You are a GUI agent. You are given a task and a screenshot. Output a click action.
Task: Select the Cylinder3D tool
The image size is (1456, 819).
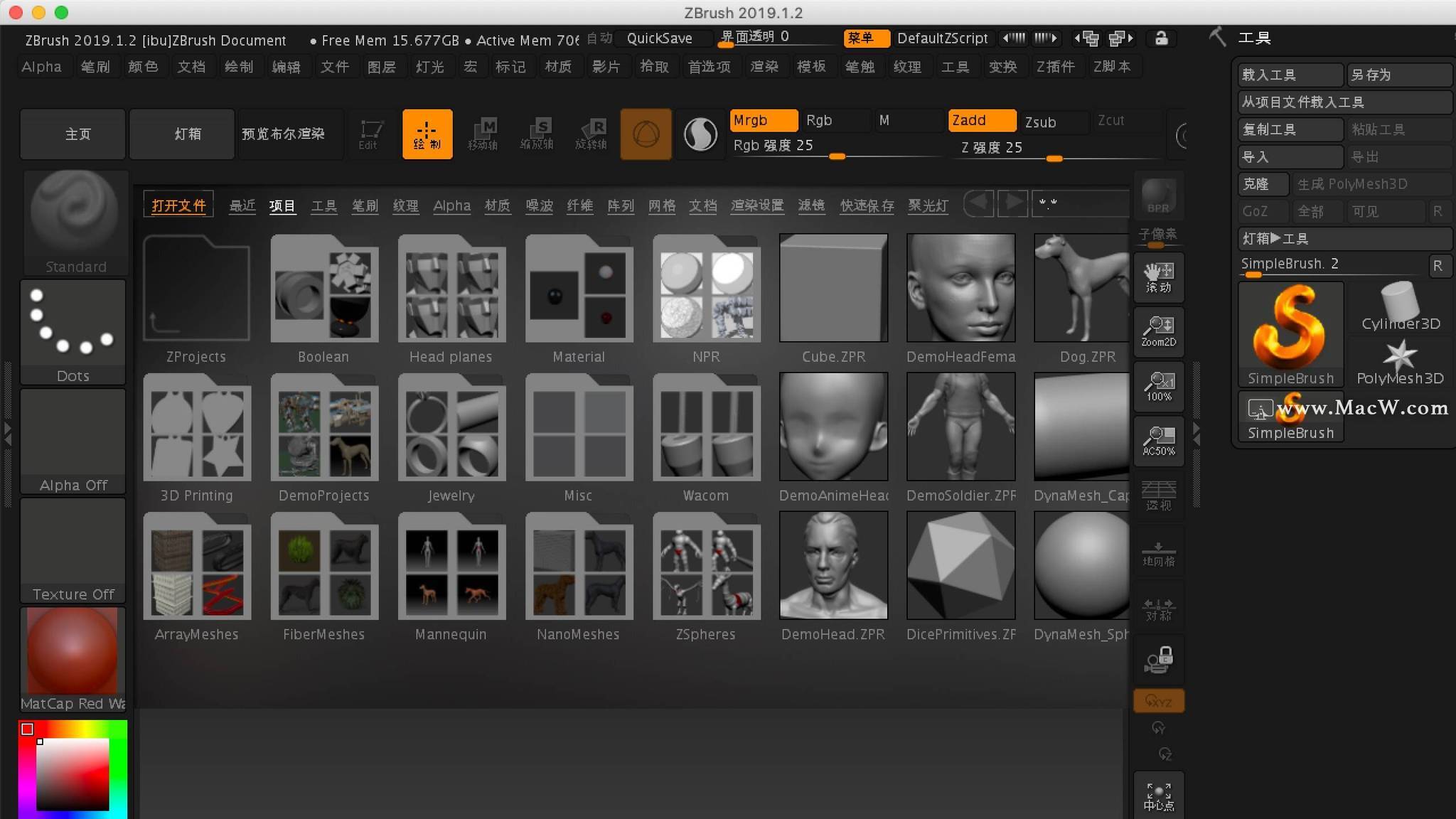[x=1400, y=307]
